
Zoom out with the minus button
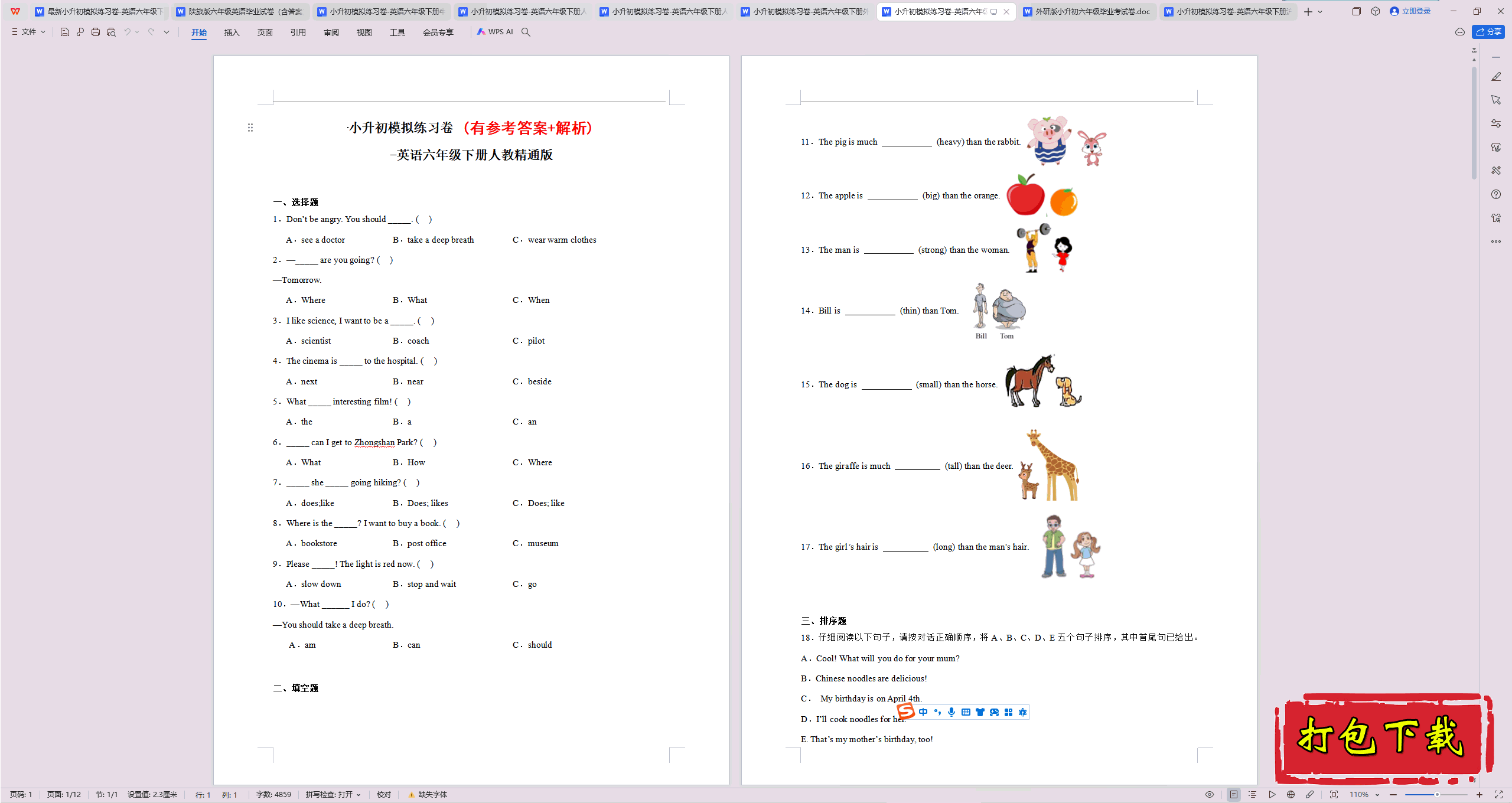point(1393,795)
